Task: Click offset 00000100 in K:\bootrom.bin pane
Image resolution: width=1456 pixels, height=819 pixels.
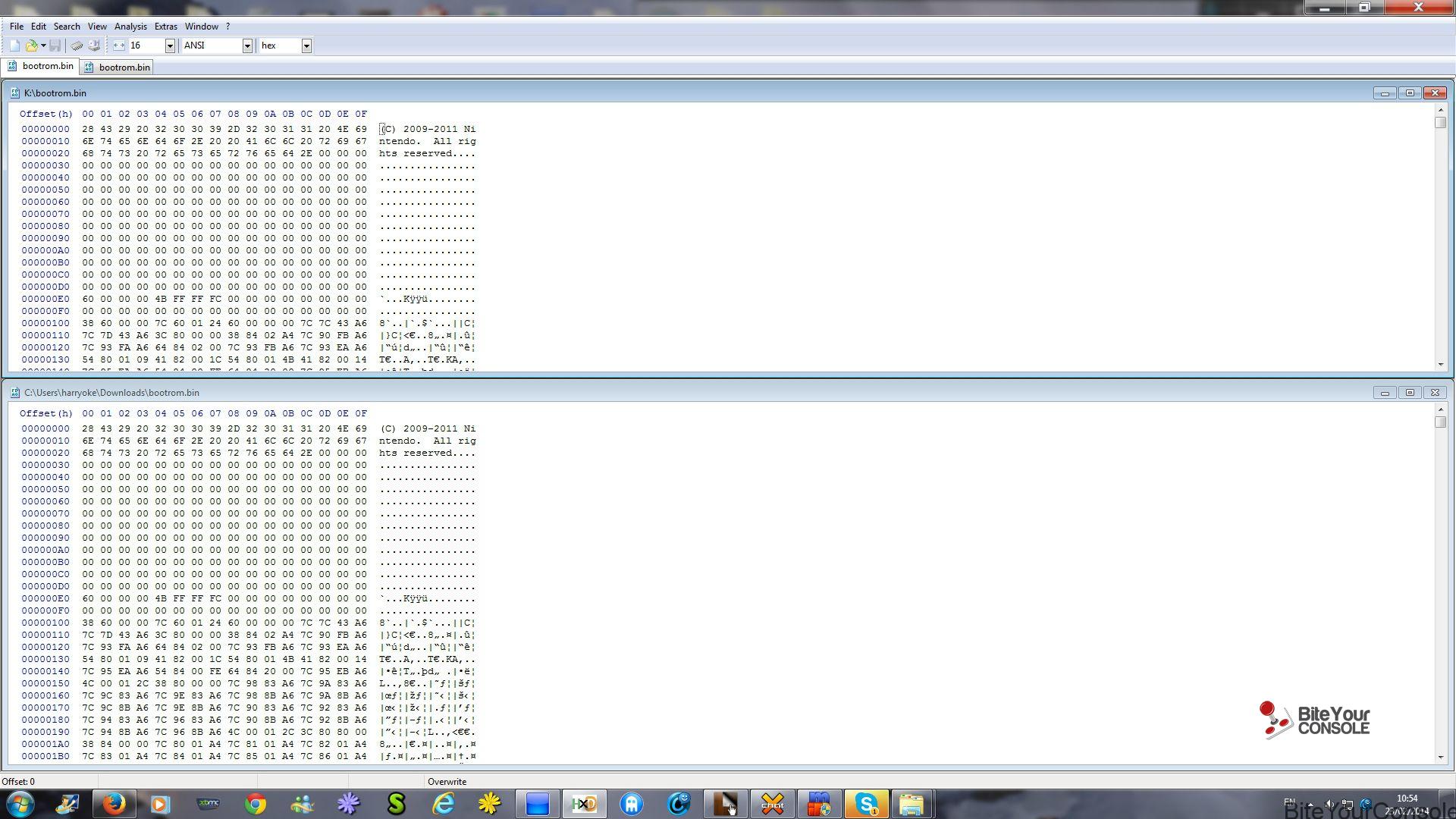Action: click(45, 323)
